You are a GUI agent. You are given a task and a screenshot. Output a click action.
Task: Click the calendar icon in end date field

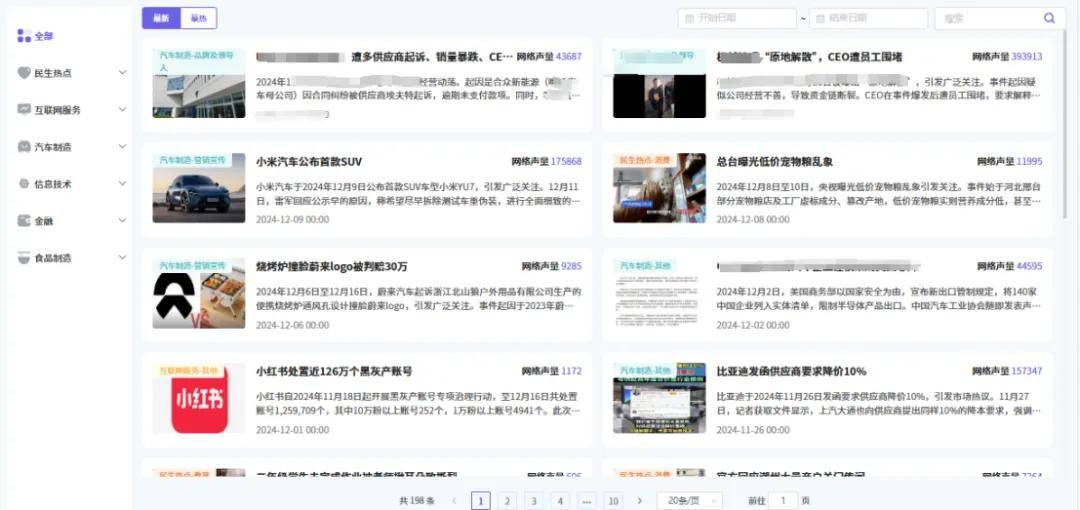pyautogui.click(x=820, y=19)
